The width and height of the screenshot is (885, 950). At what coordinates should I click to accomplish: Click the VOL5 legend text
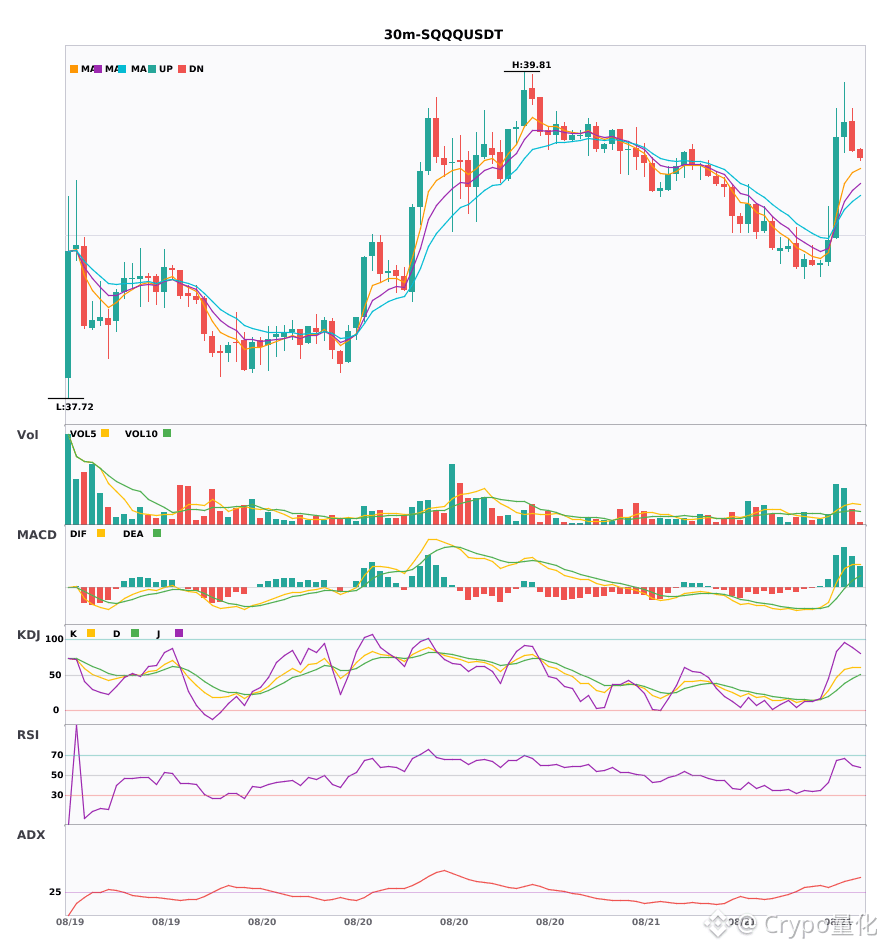pyautogui.click(x=83, y=434)
